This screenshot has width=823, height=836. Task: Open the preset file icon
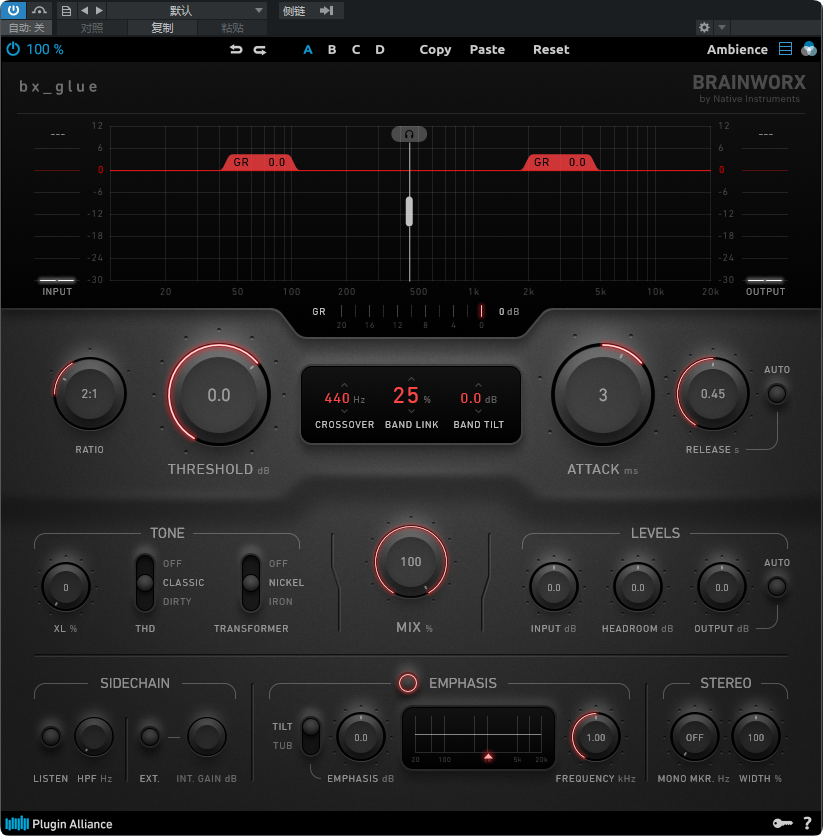click(x=66, y=11)
